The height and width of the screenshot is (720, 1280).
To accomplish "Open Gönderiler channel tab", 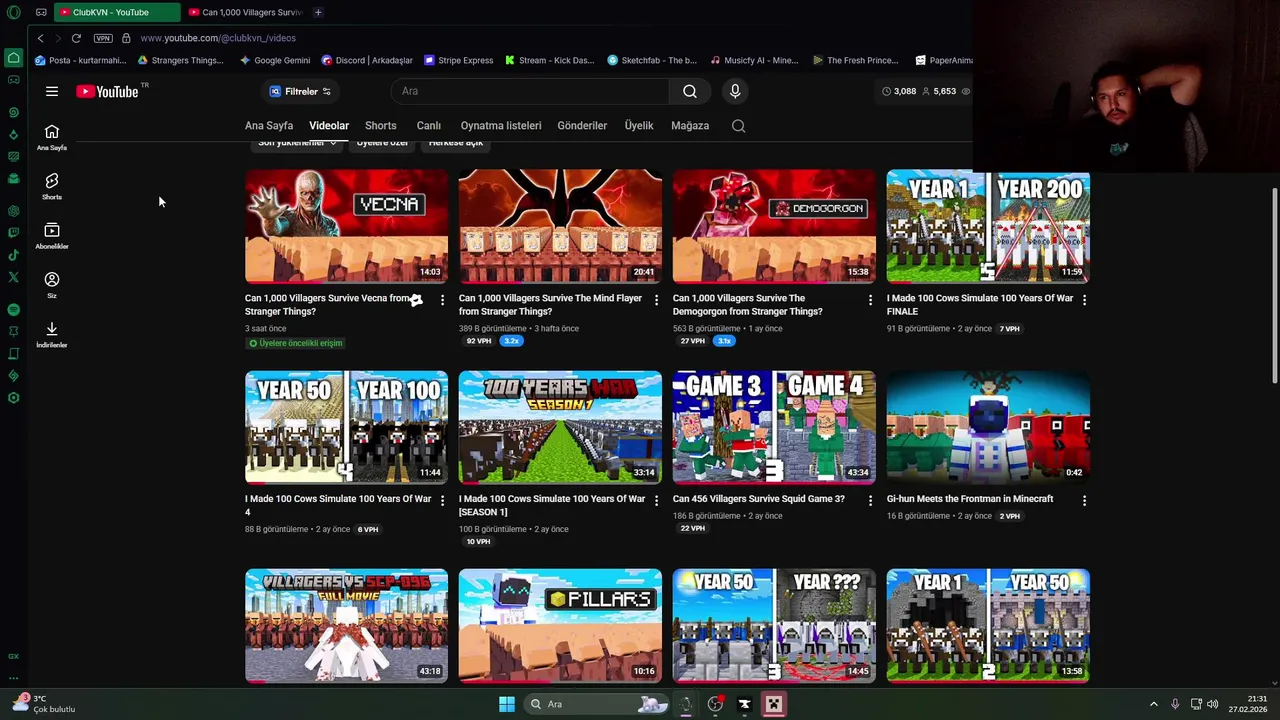I will [582, 126].
